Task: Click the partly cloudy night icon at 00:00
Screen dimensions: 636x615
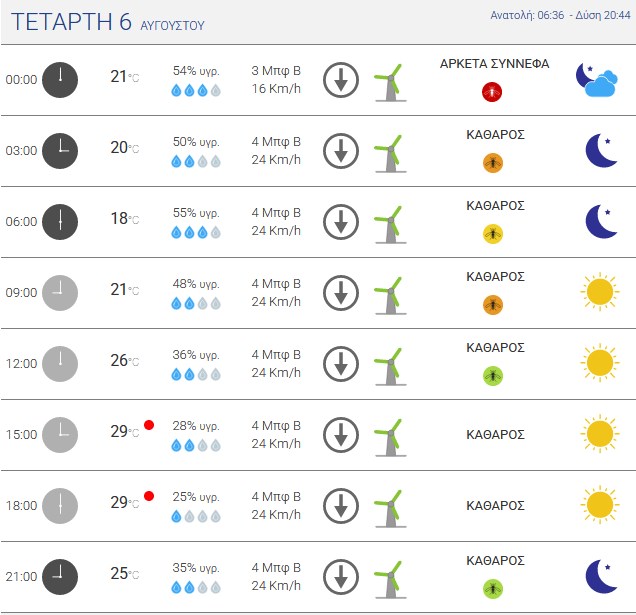Action: pos(596,80)
